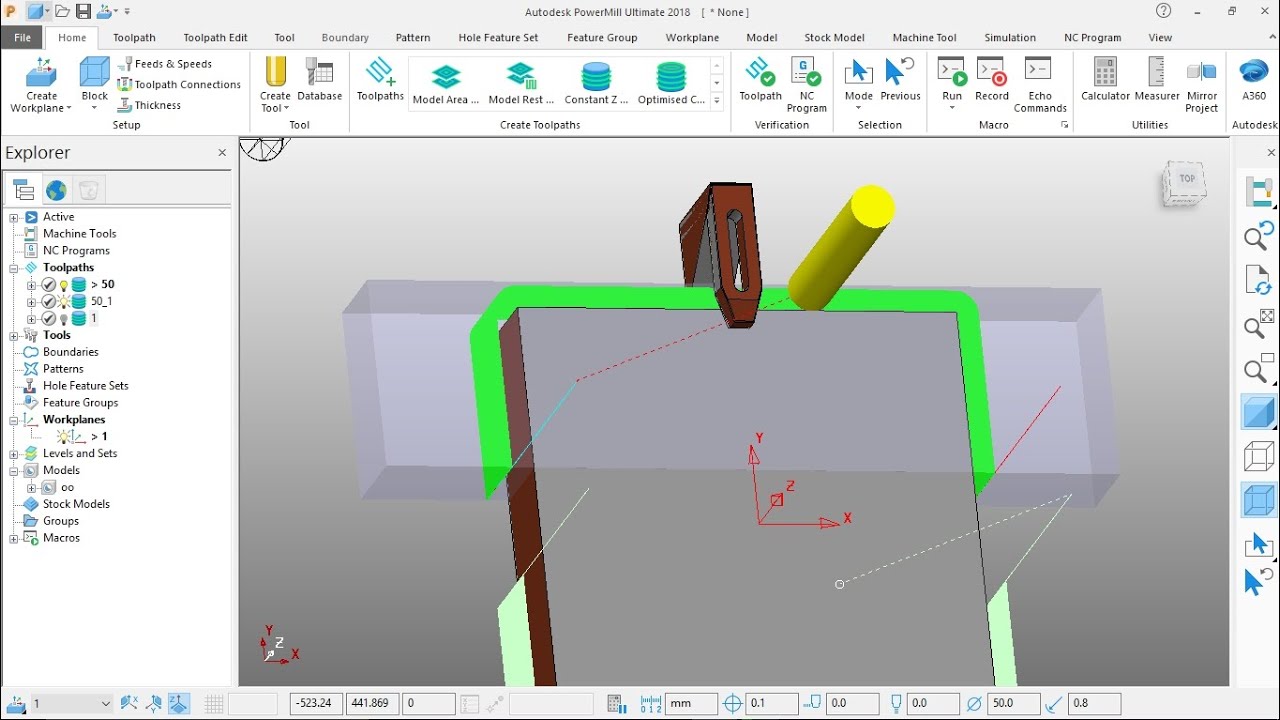Close the Explorer panel
This screenshot has height=720, width=1280.
[222, 153]
